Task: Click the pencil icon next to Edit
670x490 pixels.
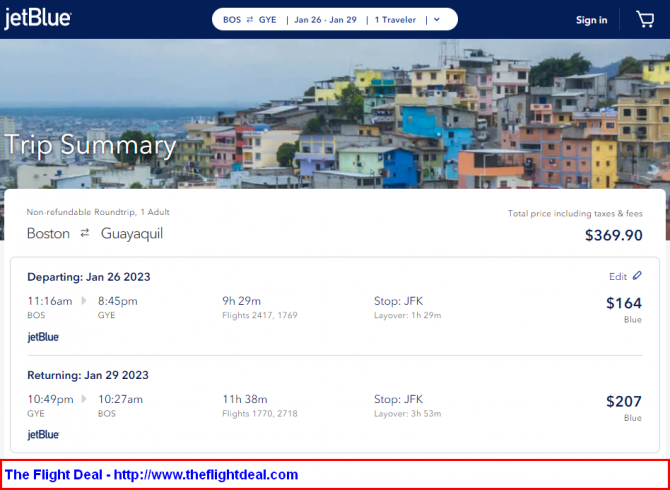Action: [x=637, y=276]
